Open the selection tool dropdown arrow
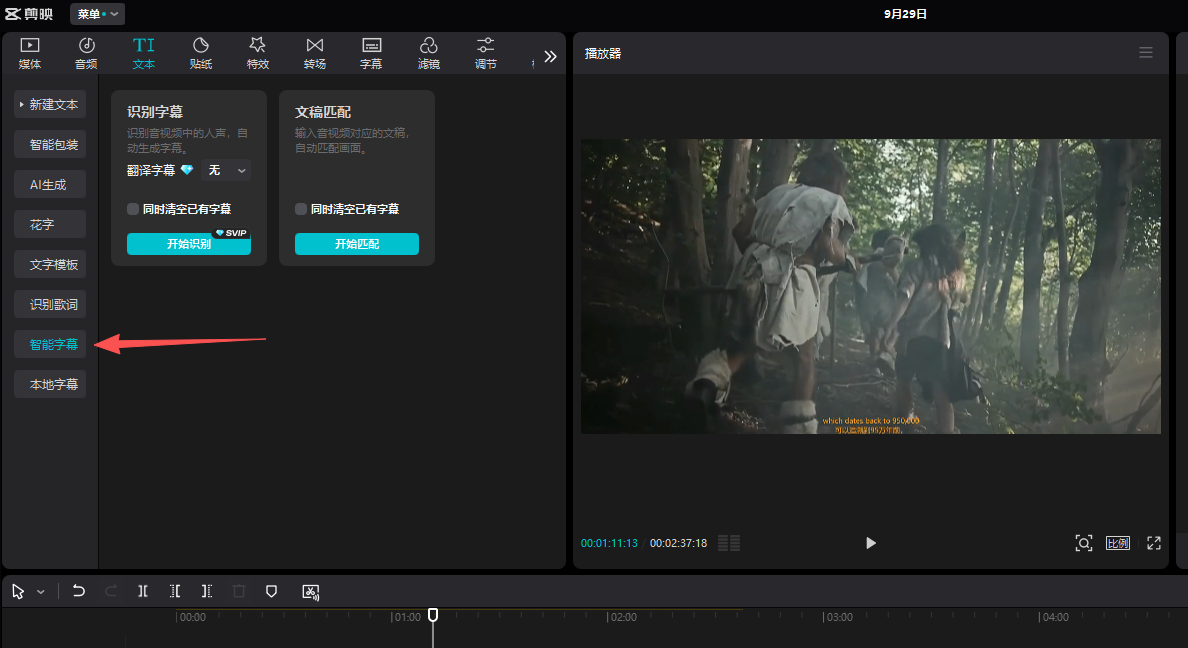The image size is (1188, 648). pos(41,592)
